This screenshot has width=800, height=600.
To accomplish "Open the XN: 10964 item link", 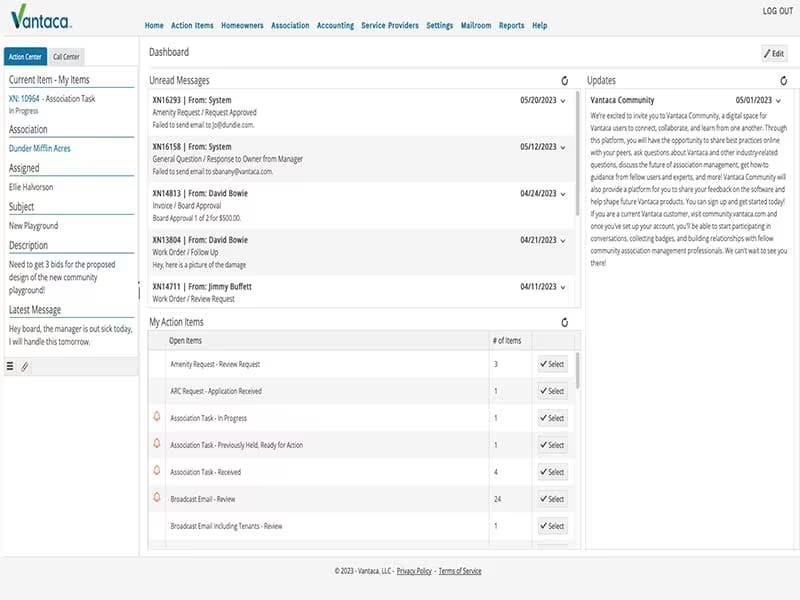I will coord(24,98).
